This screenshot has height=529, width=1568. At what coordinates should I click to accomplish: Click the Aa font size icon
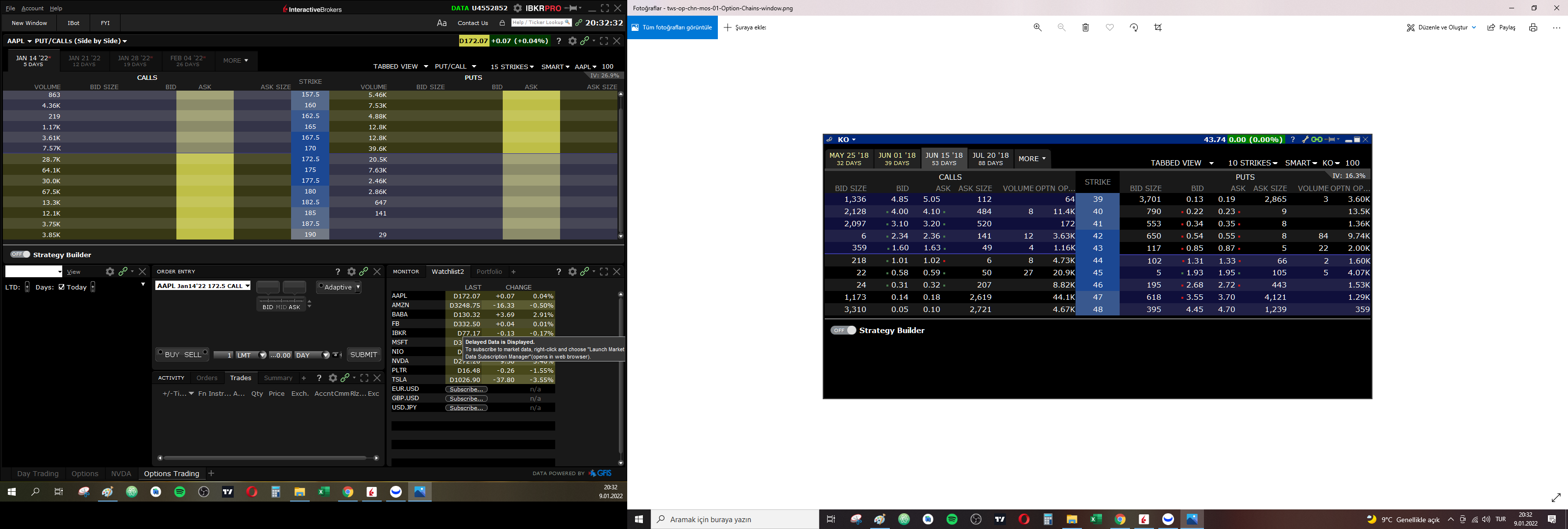442,23
